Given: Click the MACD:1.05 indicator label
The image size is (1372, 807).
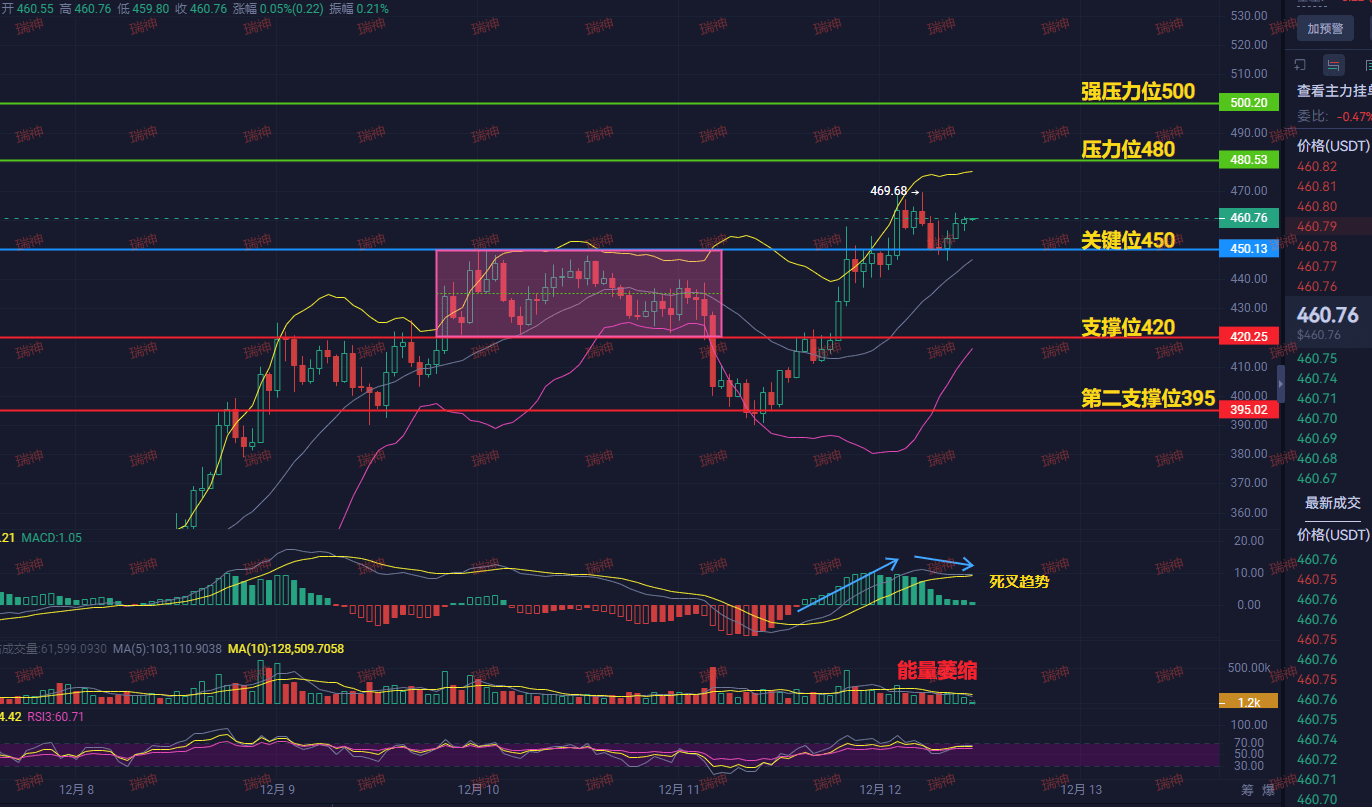Looking at the screenshot, I should point(52,538).
